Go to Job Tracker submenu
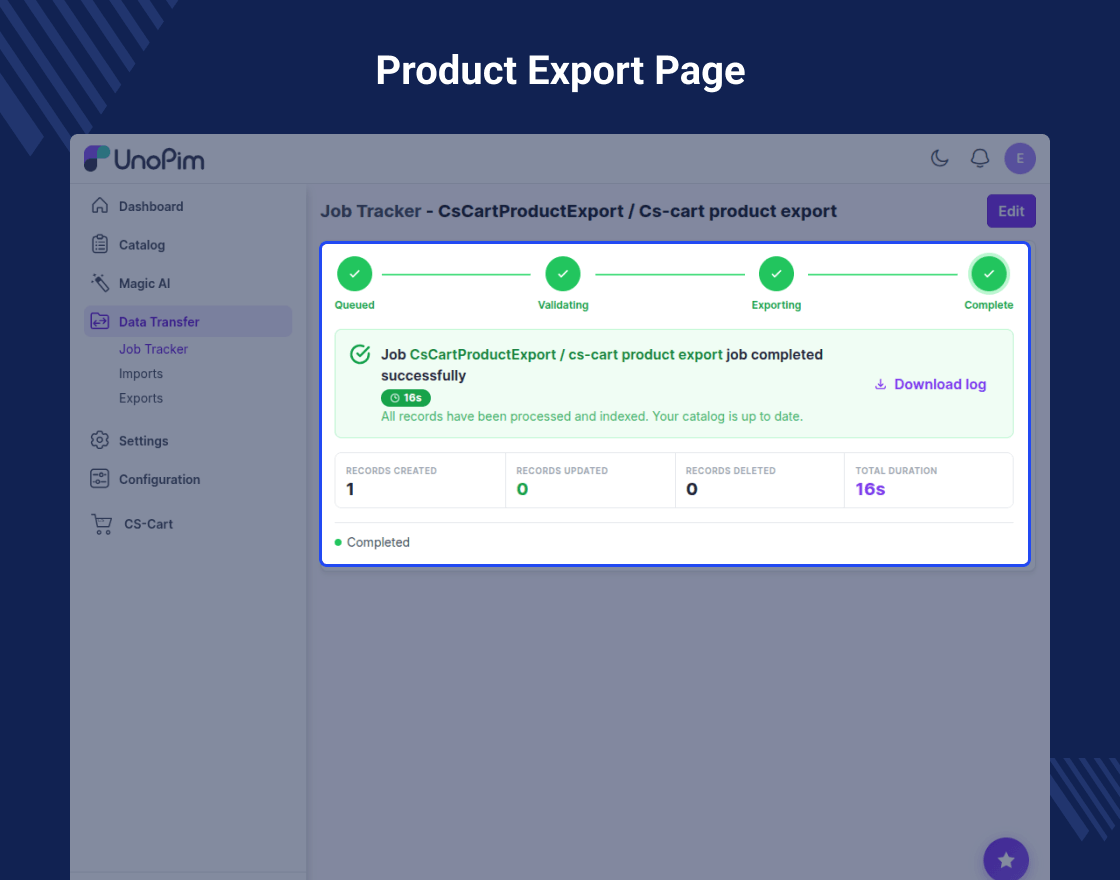 pyautogui.click(x=153, y=349)
